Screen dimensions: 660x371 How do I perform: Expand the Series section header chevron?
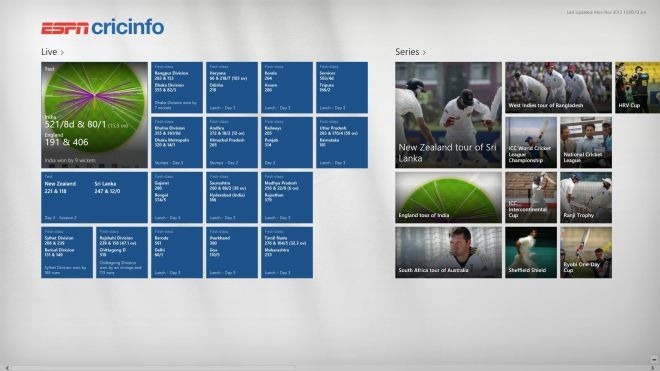coord(424,52)
